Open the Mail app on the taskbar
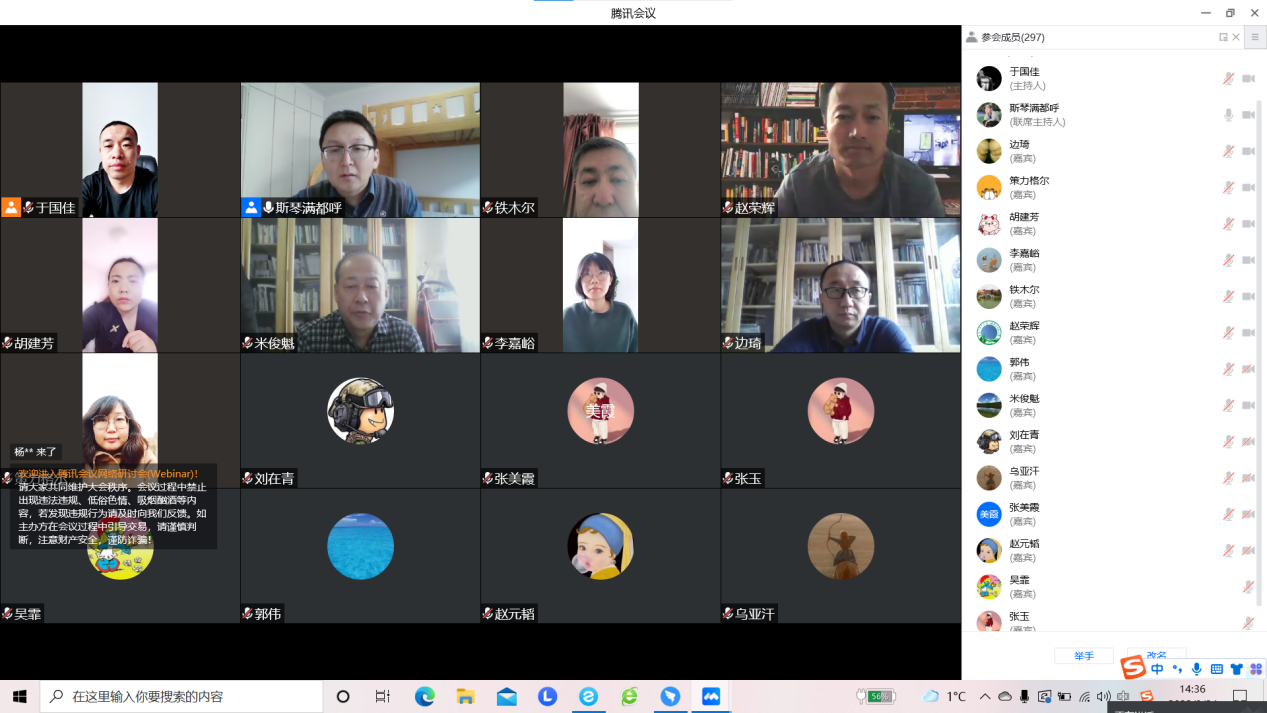 507,696
